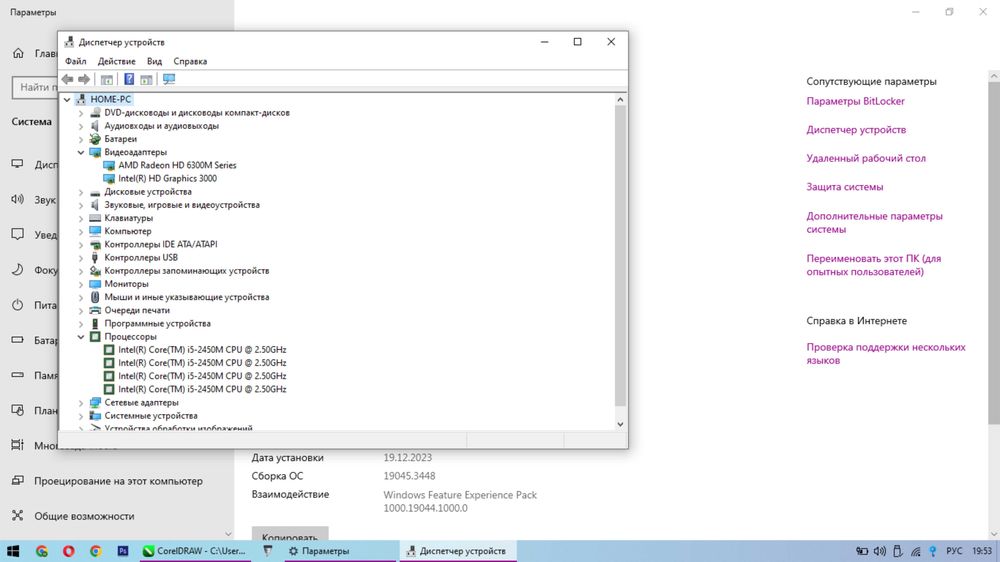Click the Settings home icon in sidebar
This screenshot has height=562, width=1000.
18,54
